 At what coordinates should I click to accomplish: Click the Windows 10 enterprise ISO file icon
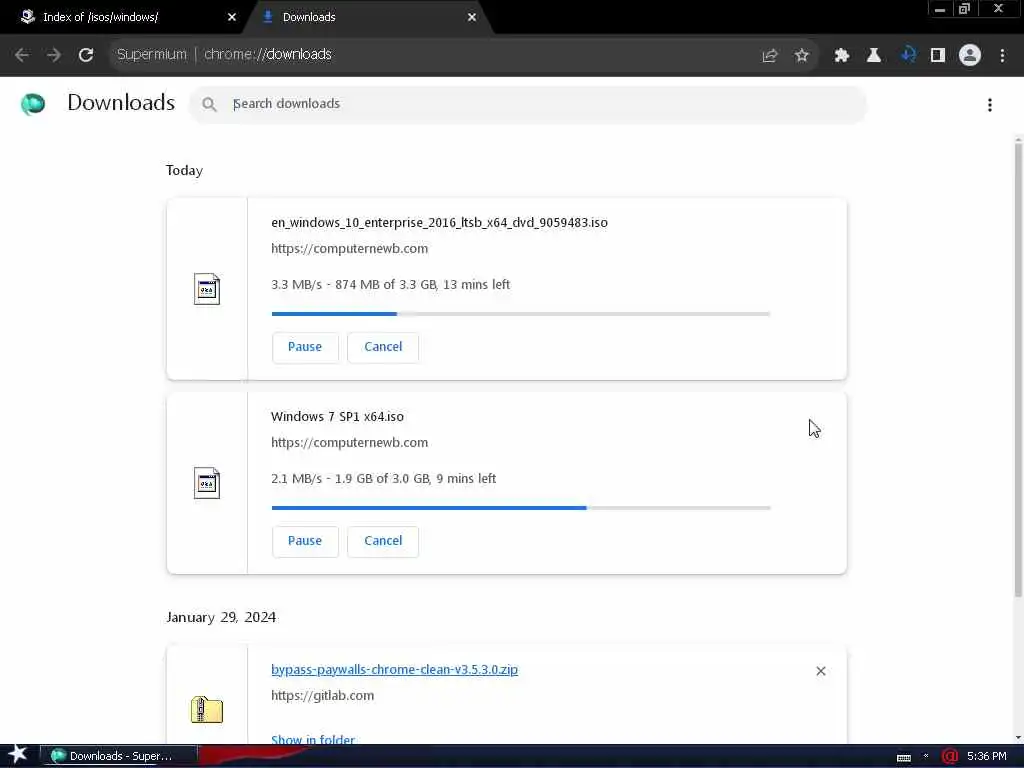tap(207, 289)
